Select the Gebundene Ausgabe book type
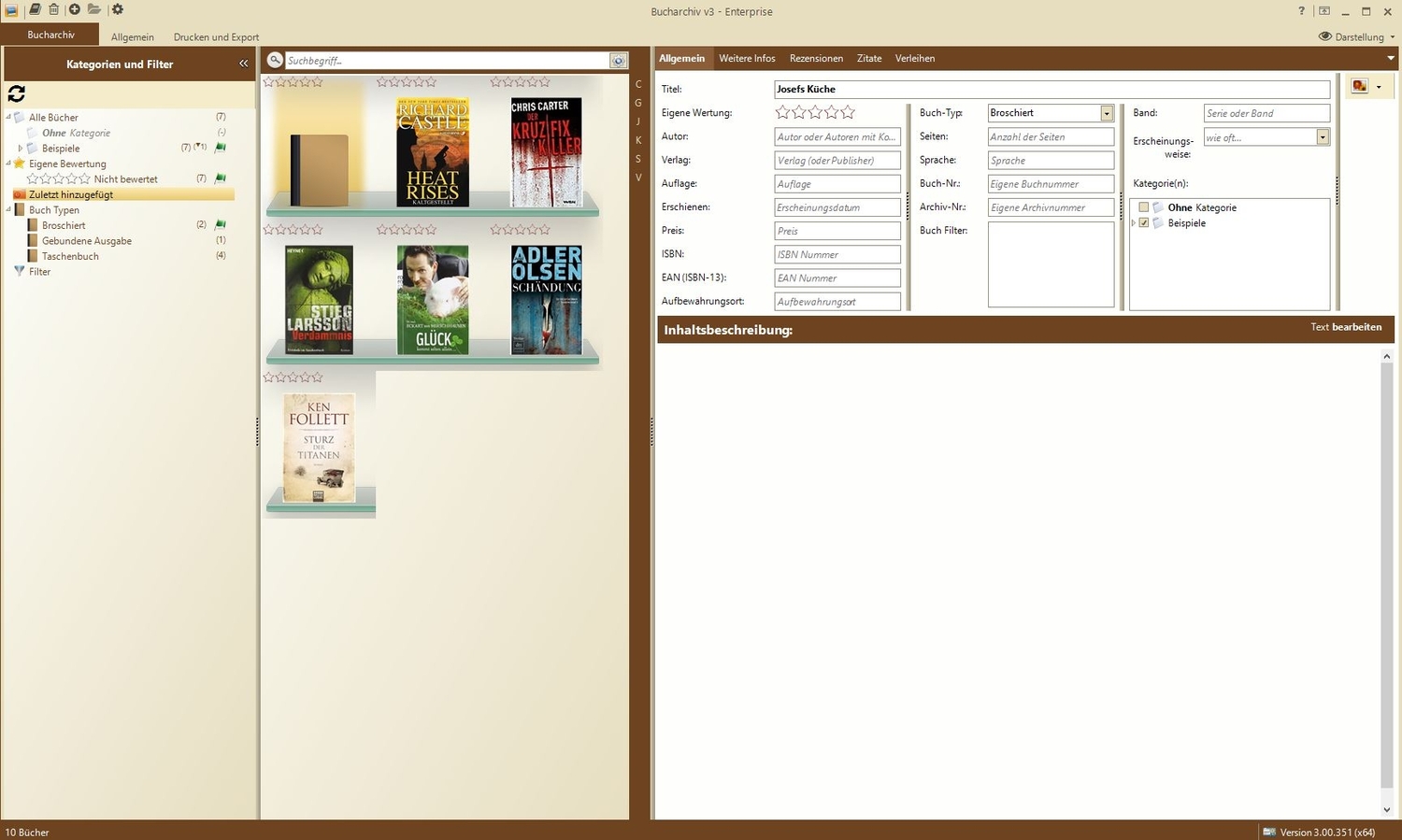 pyautogui.click(x=87, y=241)
